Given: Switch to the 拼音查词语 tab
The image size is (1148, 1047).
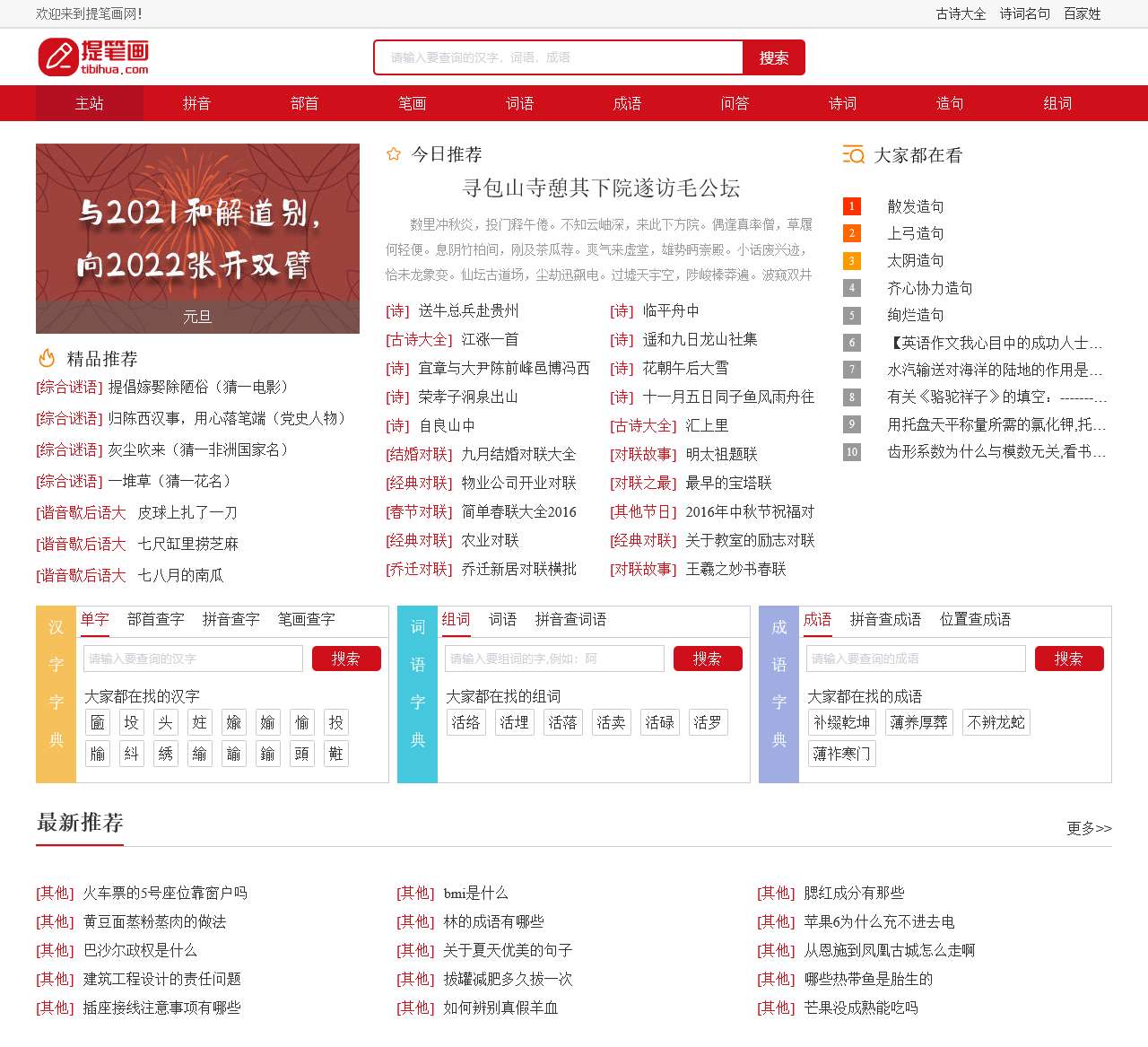Looking at the screenshot, I should (x=570, y=619).
